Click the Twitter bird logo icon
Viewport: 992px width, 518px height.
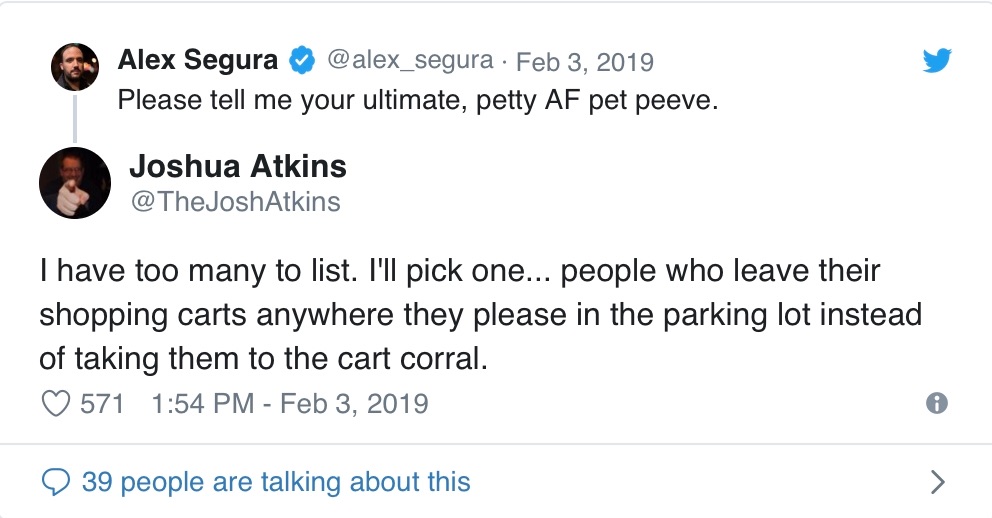[936, 62]
